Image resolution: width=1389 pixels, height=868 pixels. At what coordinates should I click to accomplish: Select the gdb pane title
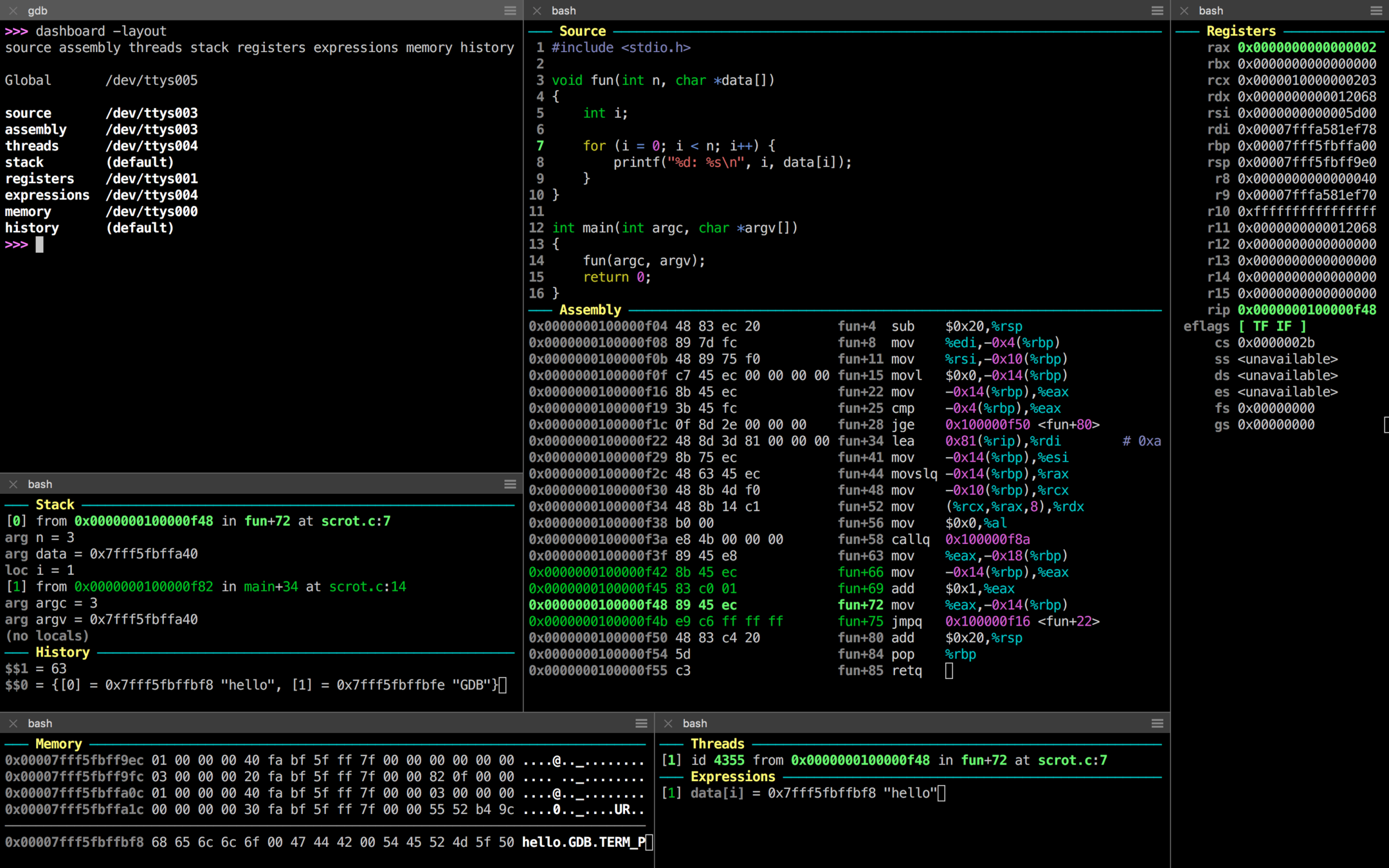click(x=37, y=10)
